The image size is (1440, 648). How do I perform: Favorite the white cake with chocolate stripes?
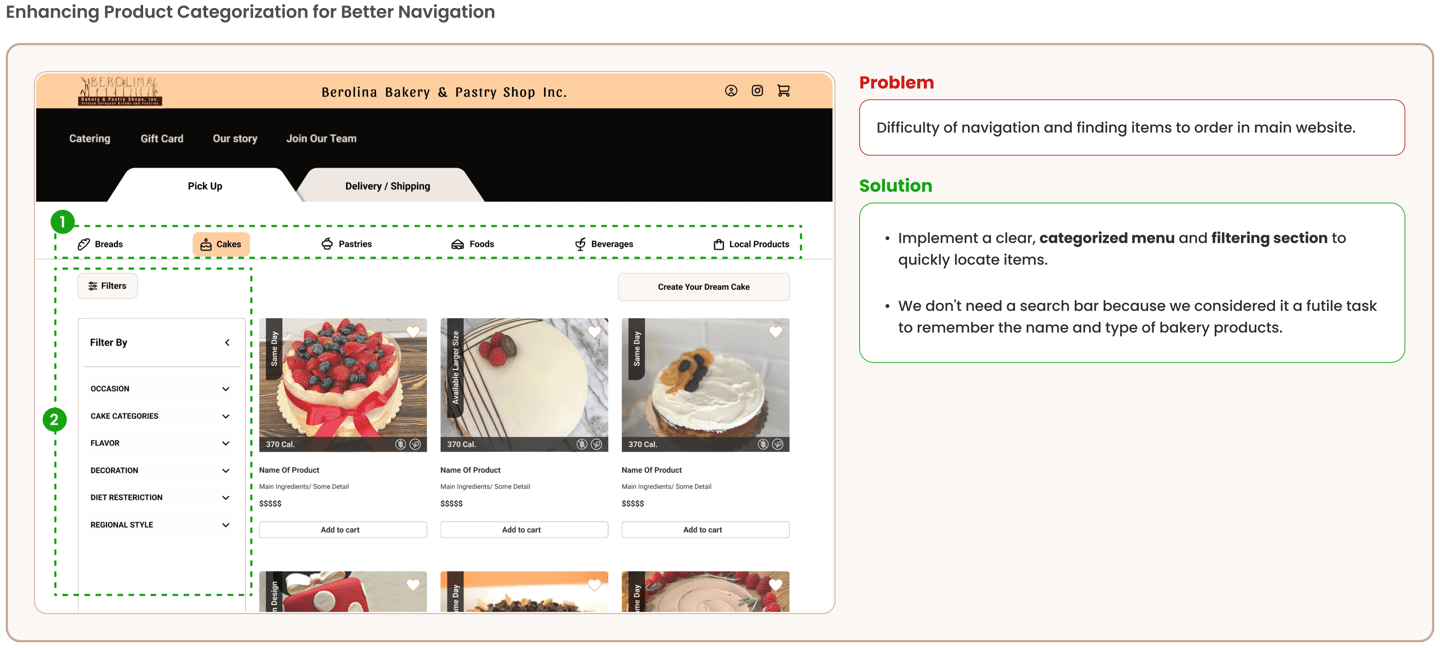click(x=594, y=332)
